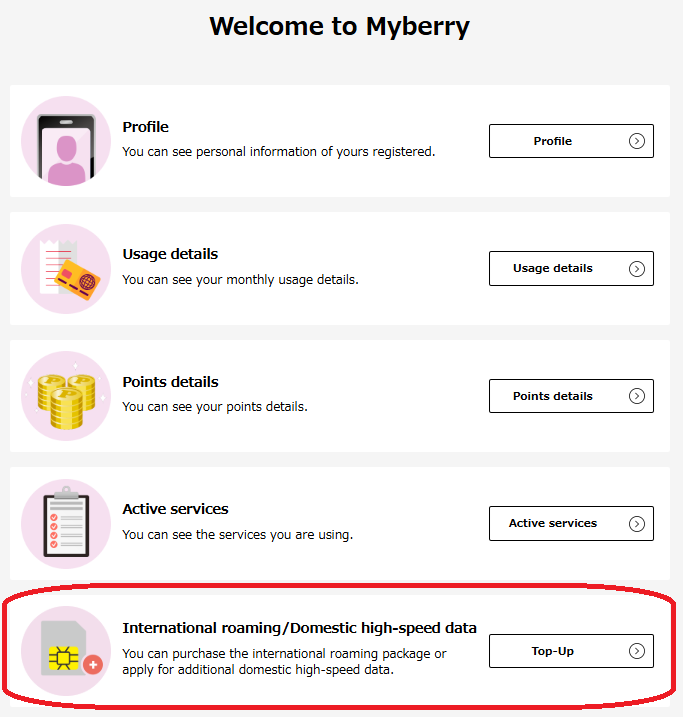683x717 pixels.
Task: Open the Active services button
Action: [x=571, y=524]
